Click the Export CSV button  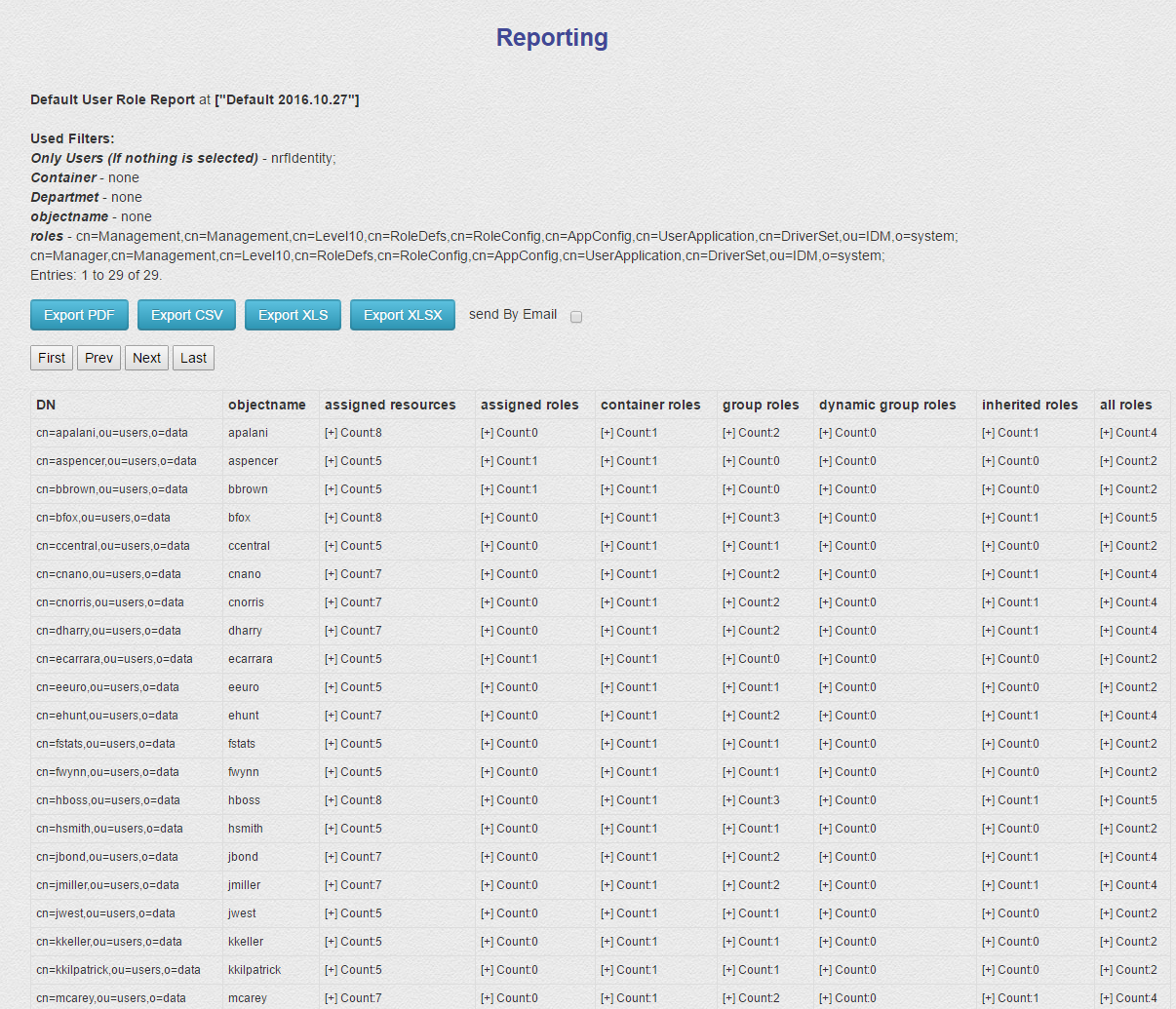click(186, 315)
